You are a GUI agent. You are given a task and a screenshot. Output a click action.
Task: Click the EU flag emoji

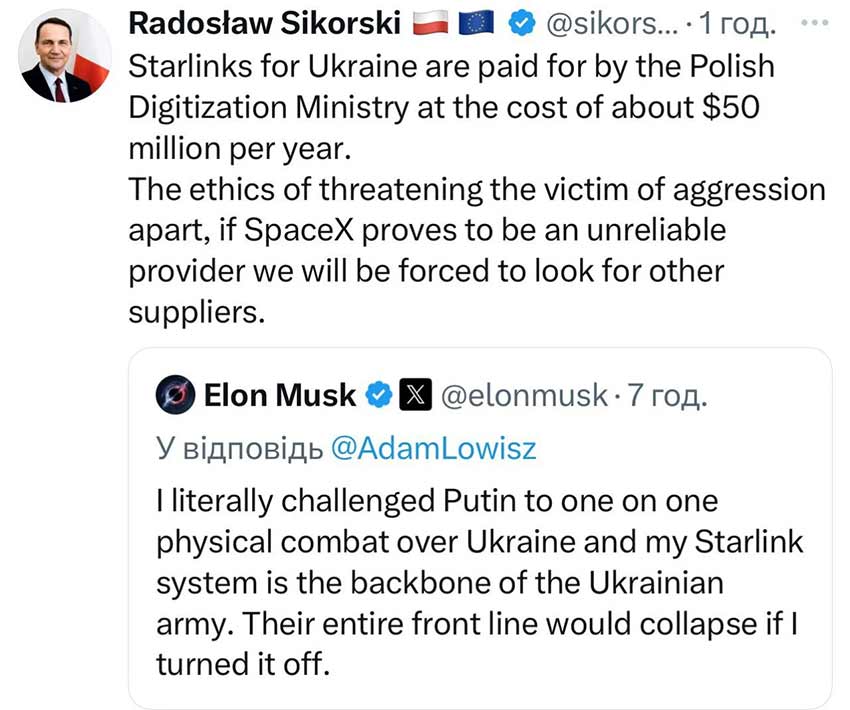tap(476, 23)
